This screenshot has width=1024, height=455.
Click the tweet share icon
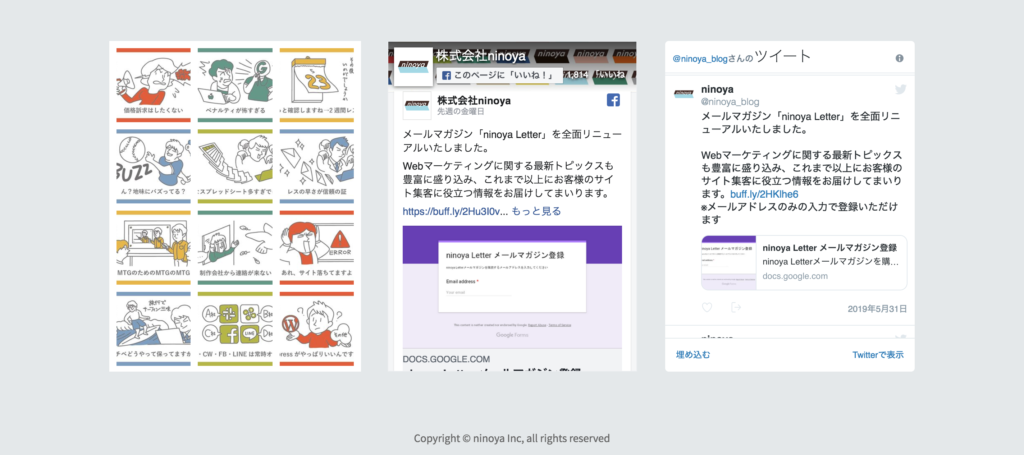(x=736, y=308)
